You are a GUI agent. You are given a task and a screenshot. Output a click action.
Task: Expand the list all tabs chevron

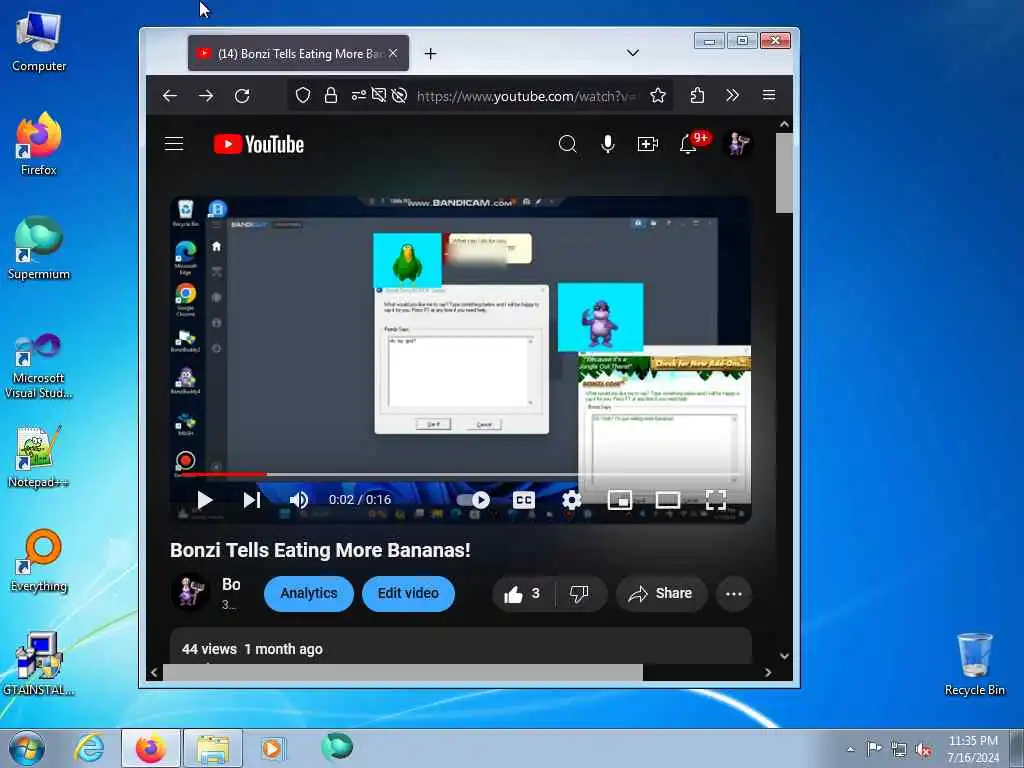pyautogui.click(x=632, y=53)
